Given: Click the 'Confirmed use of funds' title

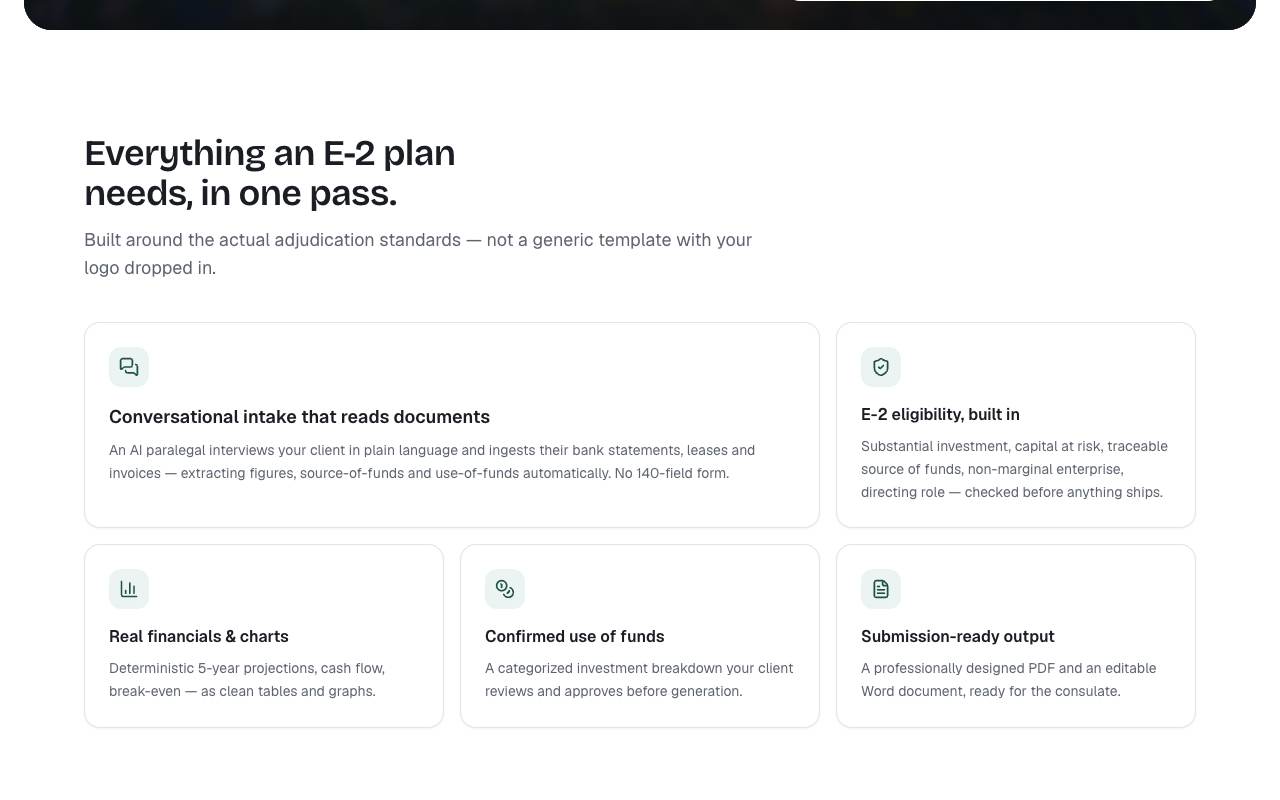Looking at the screenshot, I should tap(575, 636).
